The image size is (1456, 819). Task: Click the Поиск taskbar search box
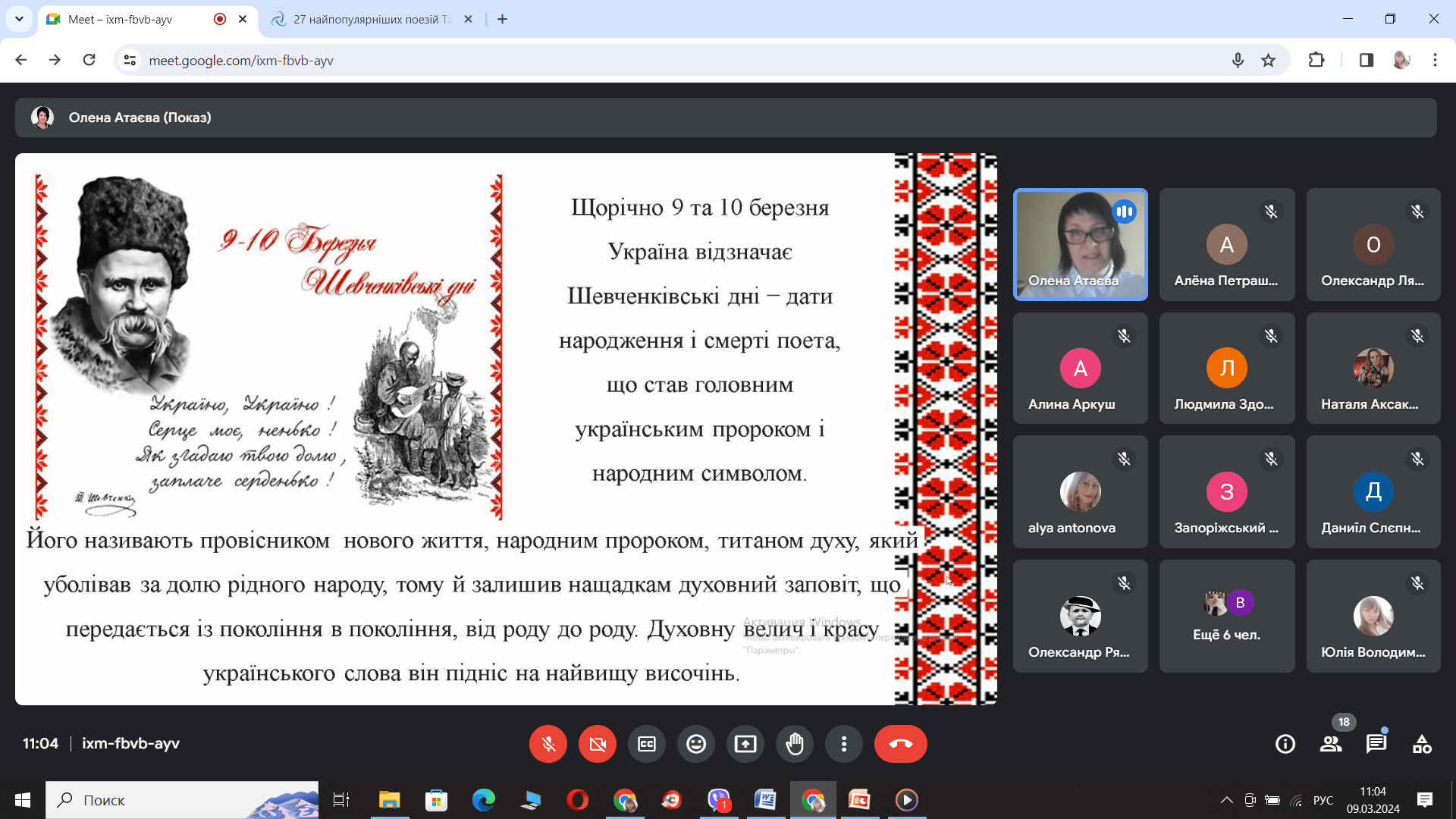[182, 800]
